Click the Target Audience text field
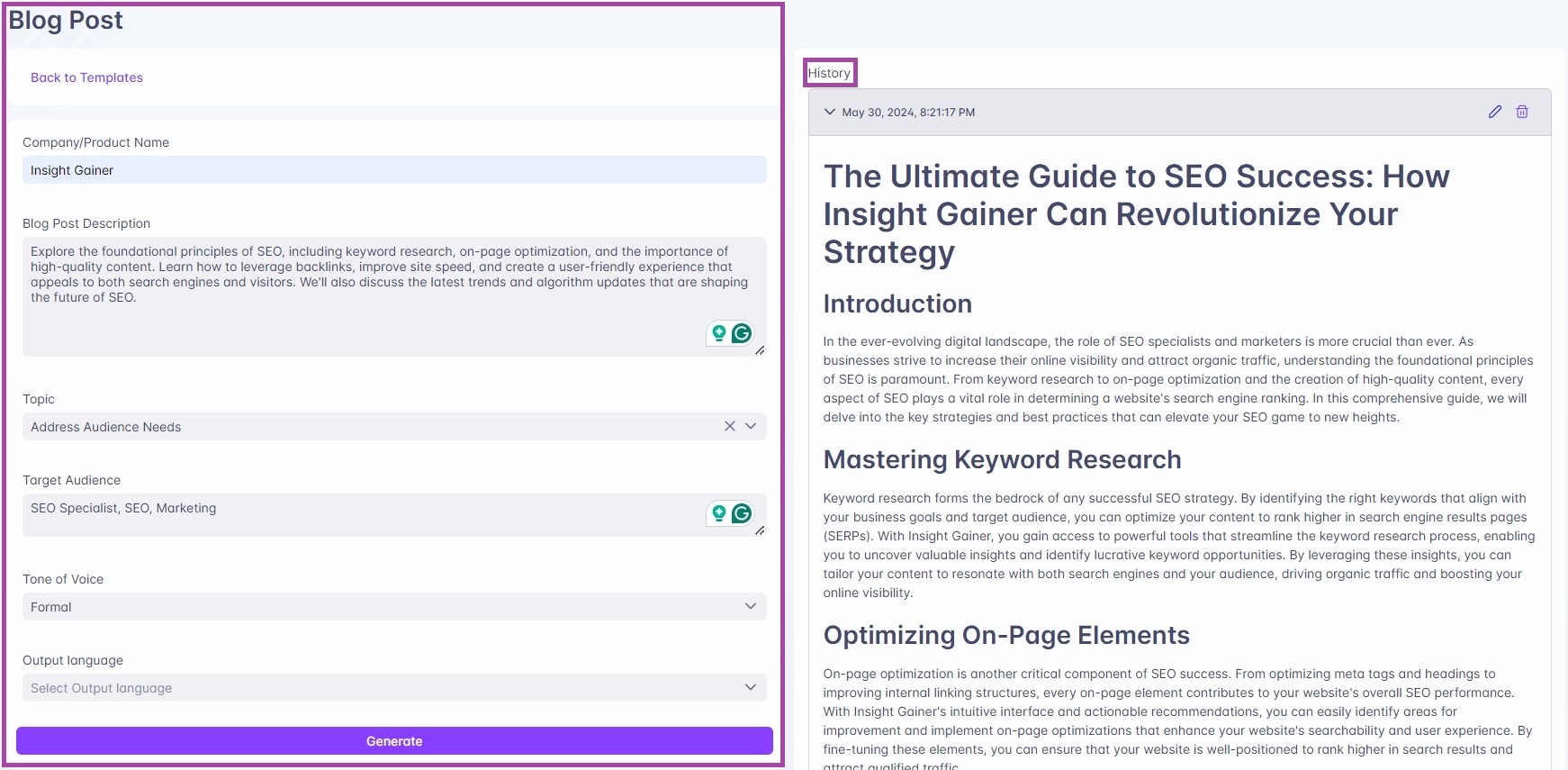The image size is (1568, 770). click(394, 514)
